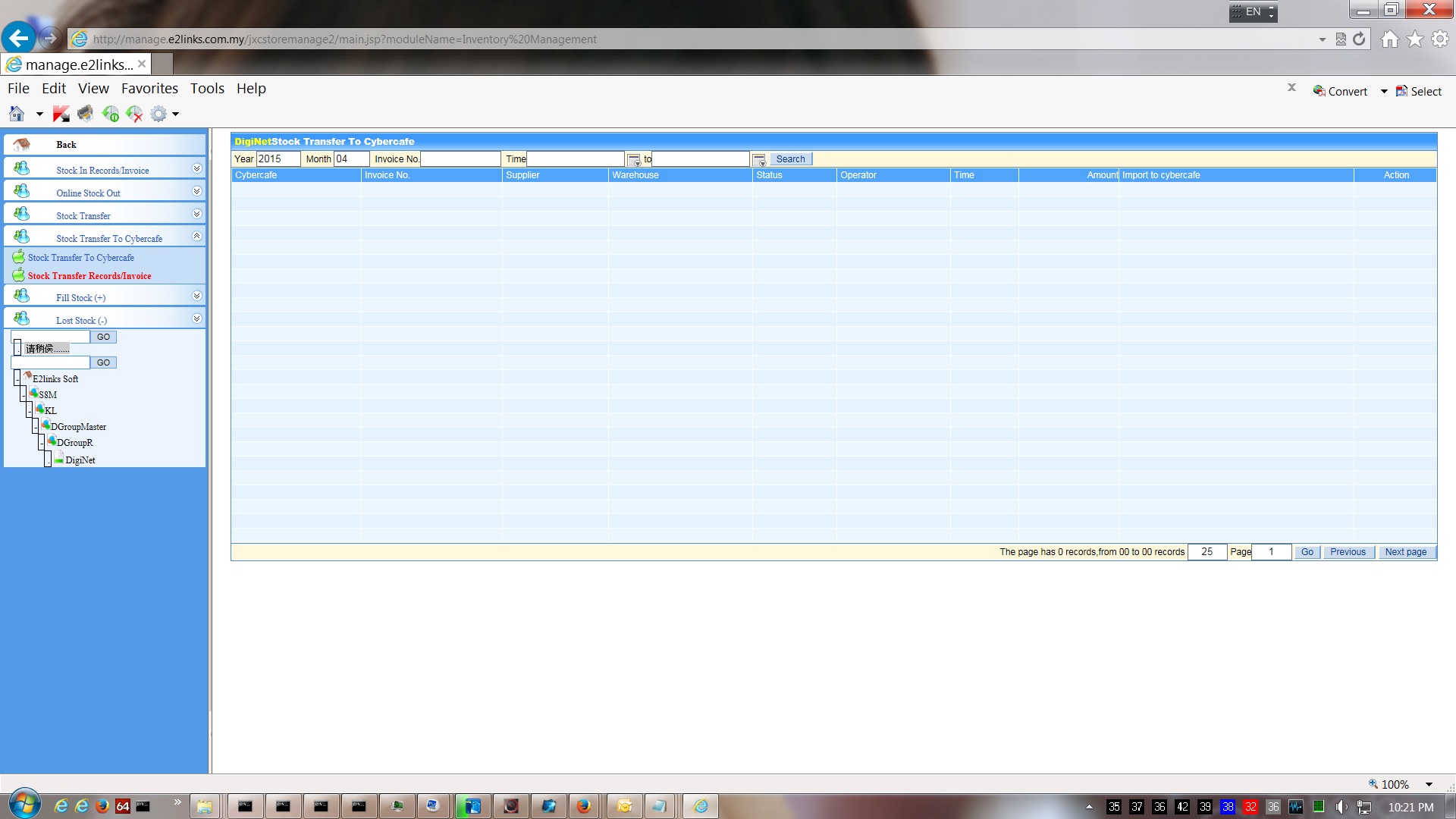The width and height of the screenshot is (1456, 819).
Task: Collapse the Stock Transfer To Cybercafe section
Action: (196, 236)
